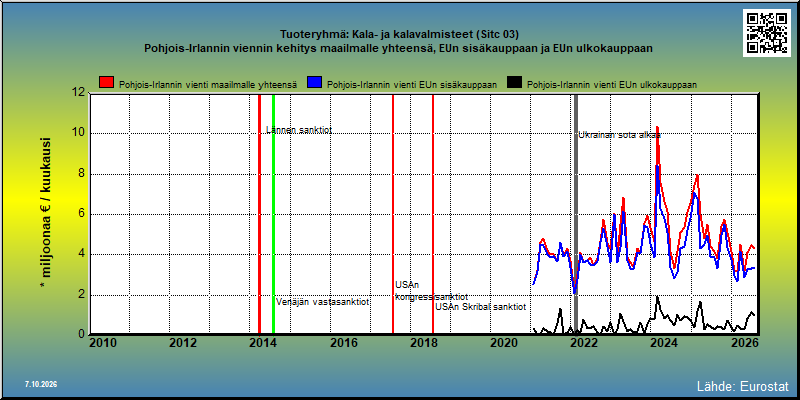The height and width of the screenshot is (400, 800).
Task: Click the y-axis value 12
Action: coord(79,93)
